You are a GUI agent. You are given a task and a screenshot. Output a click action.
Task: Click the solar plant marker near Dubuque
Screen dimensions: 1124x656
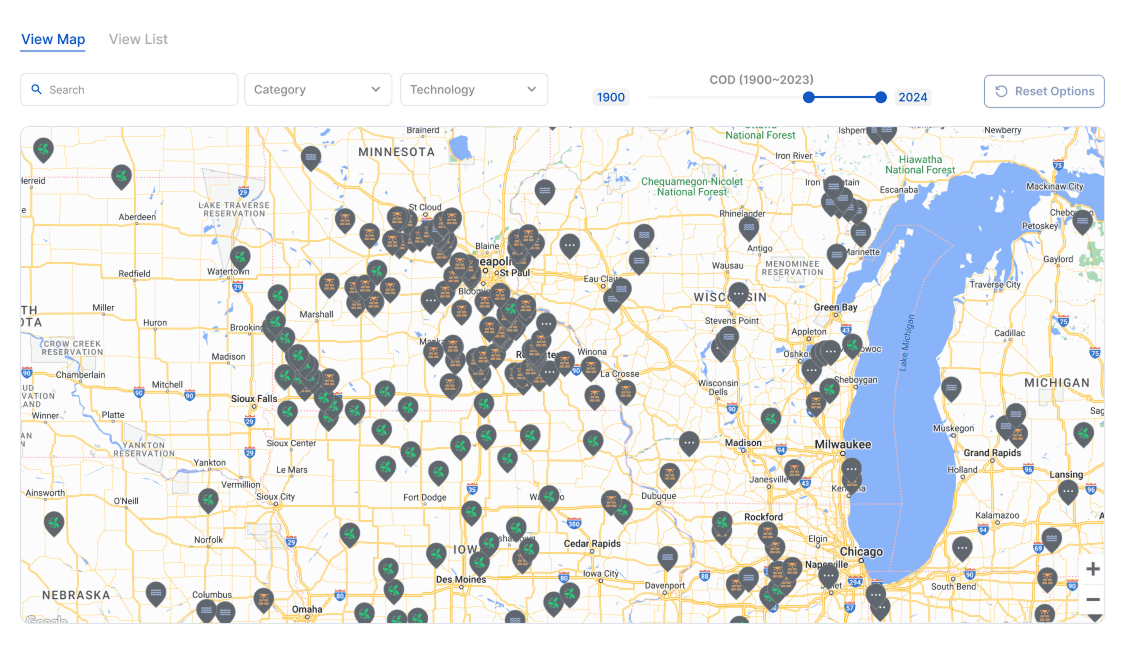(670, 472)
